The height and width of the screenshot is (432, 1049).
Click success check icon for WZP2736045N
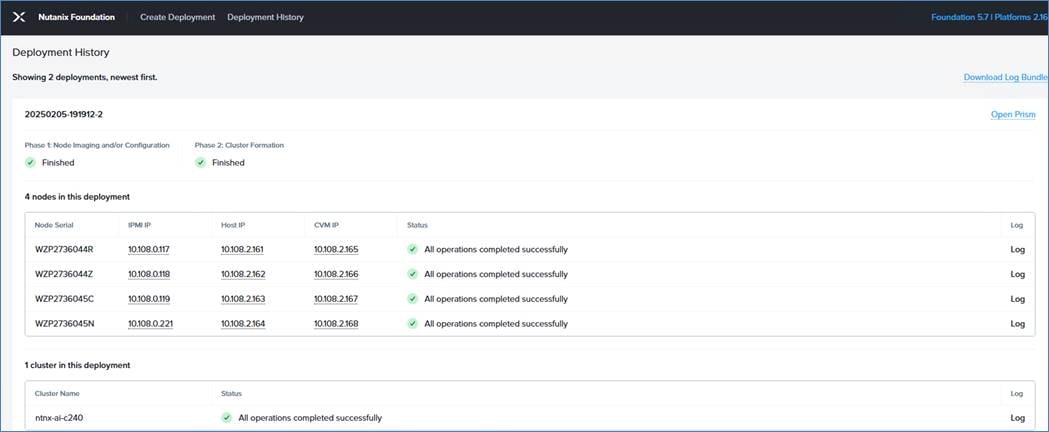[413, 324]
